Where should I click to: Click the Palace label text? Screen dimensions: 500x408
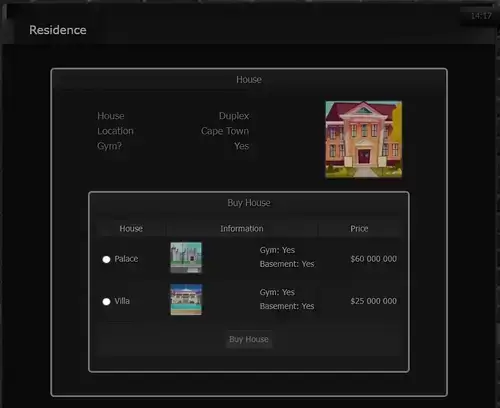click(x=126, y=259)
